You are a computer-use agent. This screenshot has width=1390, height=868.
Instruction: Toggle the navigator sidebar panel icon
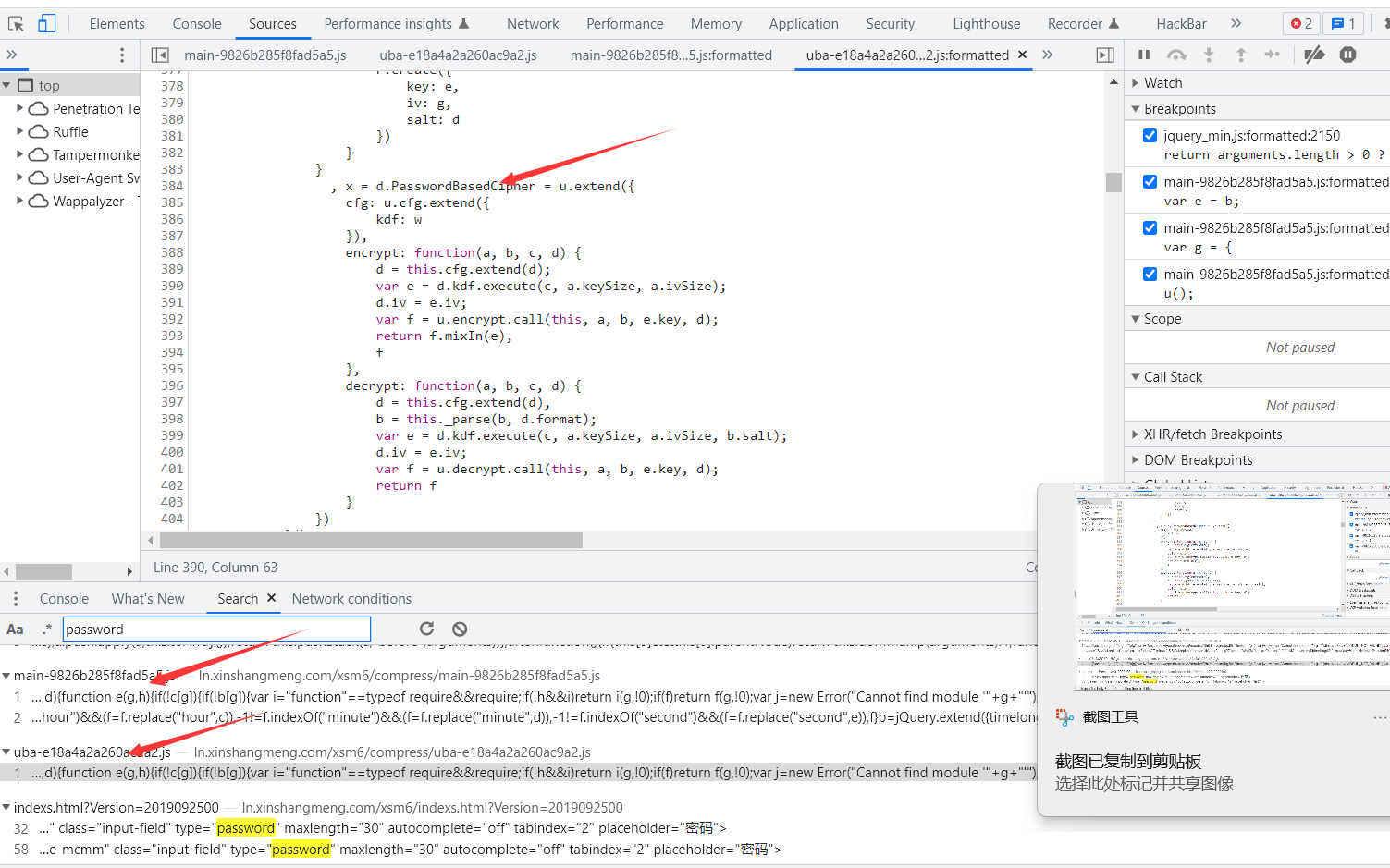point(160,55)
